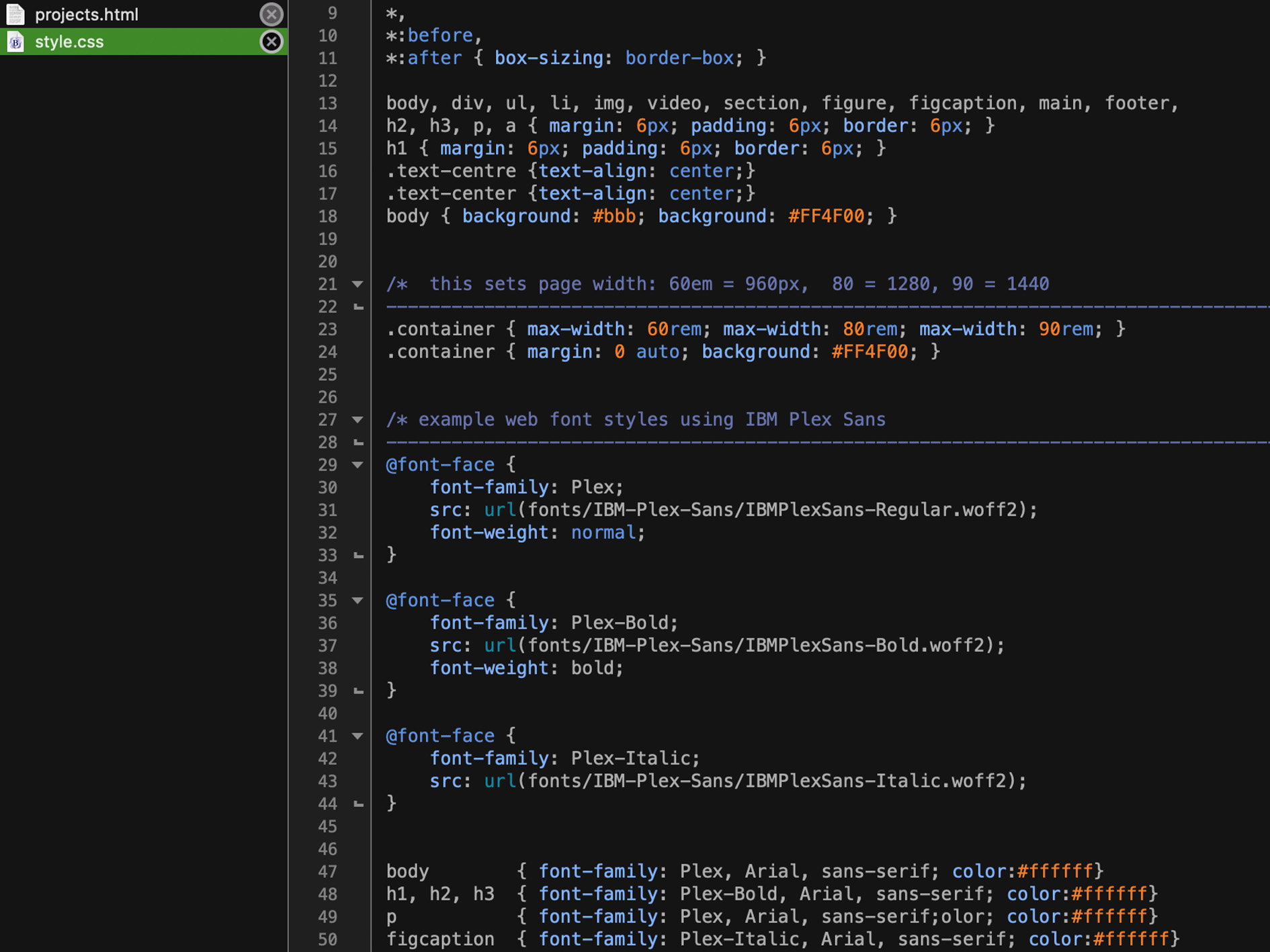Click the 'this sets page width' comment
The height and width of the screenshot is (952, 1270).
[718, 284]
